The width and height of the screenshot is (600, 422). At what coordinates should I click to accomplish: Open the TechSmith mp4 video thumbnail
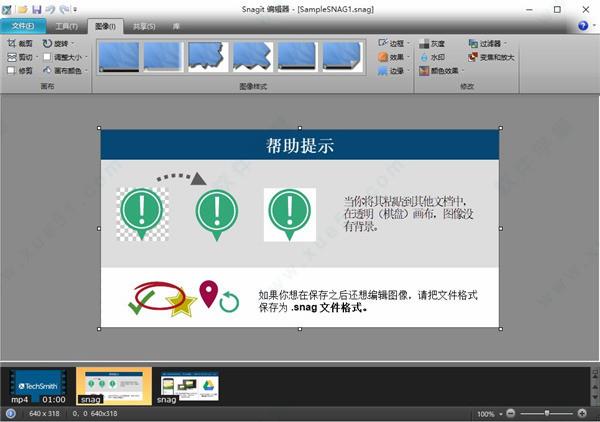pos(38,386)
